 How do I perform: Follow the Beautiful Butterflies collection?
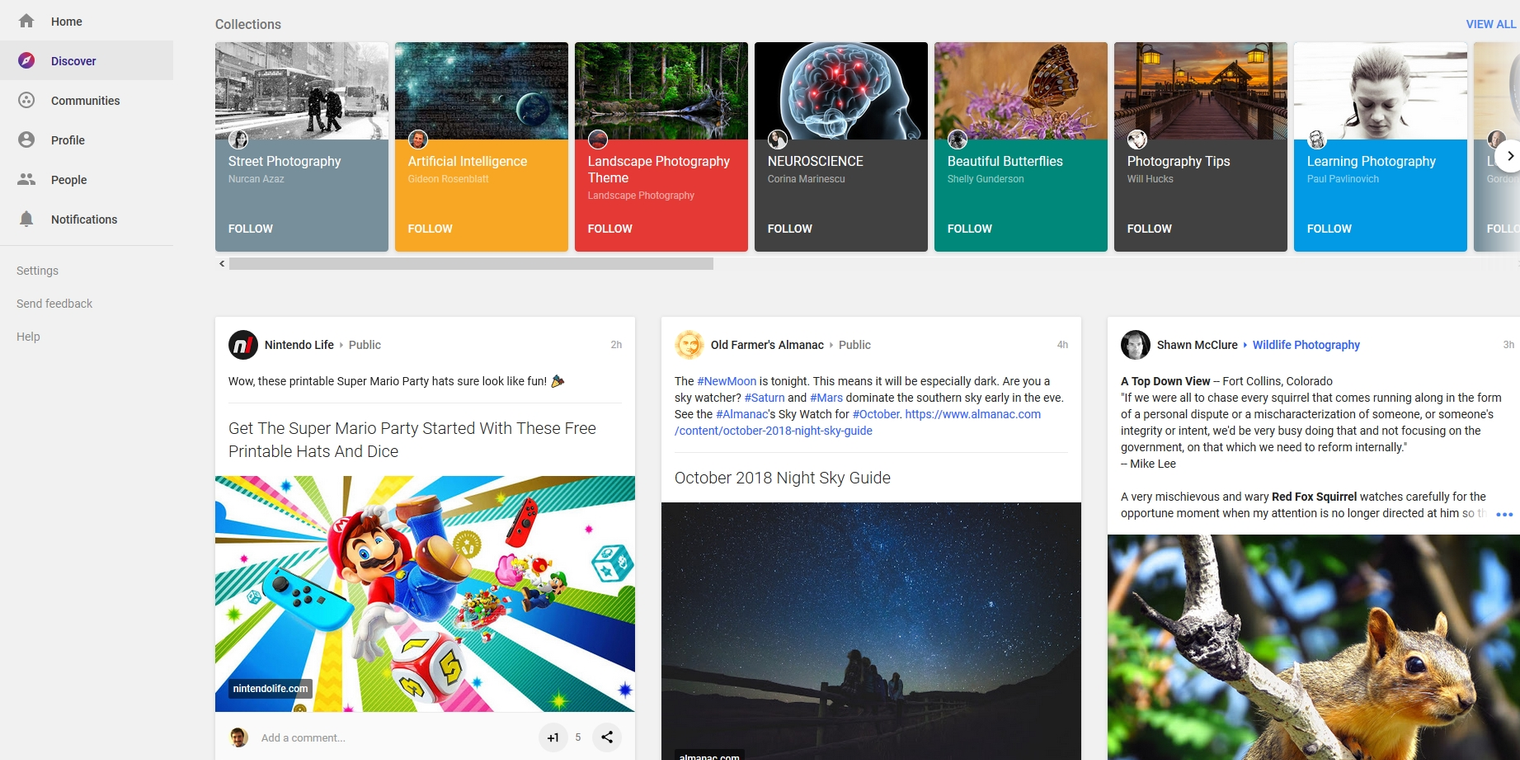(970, 229)
